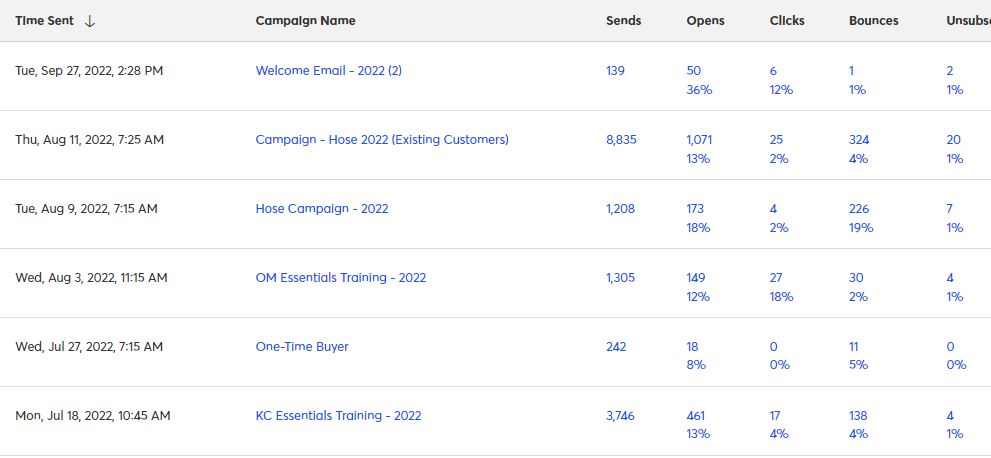Open Welcome Email - 2022 (2) campaign
Screen dimensions: 991x458
pos(329,71)
